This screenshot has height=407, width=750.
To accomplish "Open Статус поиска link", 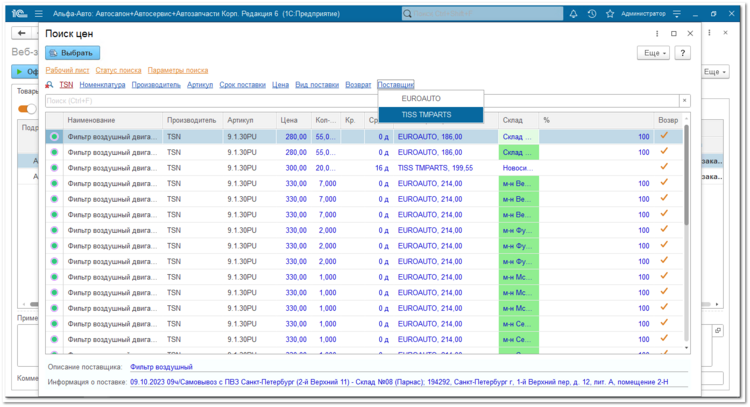I will click(118, 70).
